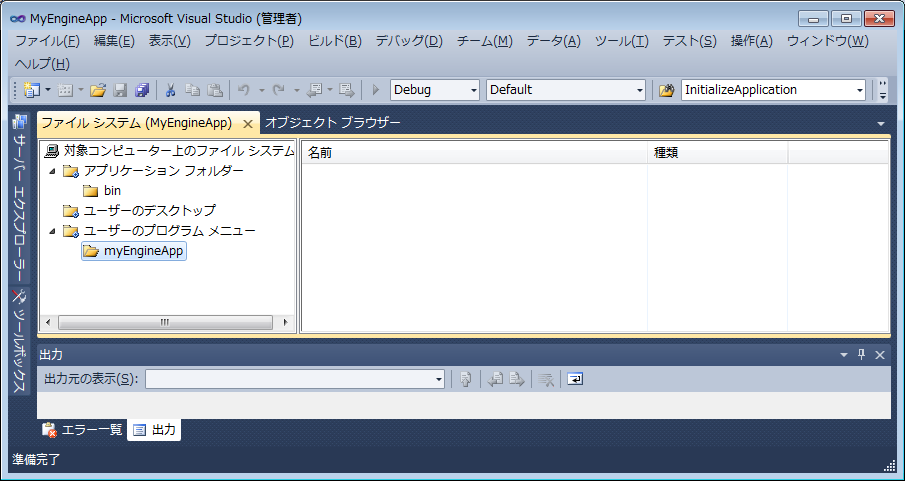Click the New Project toolbar icon
The height and width of the screenshot is (481, 905).
coord(31,90)
